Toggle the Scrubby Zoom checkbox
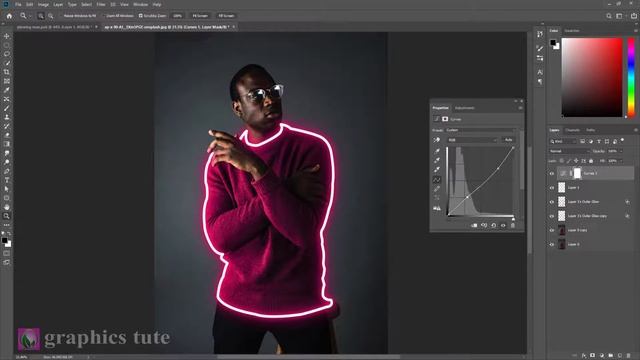Image resolution: width=640 pixels, height=360 pixels. coord(140,16)
